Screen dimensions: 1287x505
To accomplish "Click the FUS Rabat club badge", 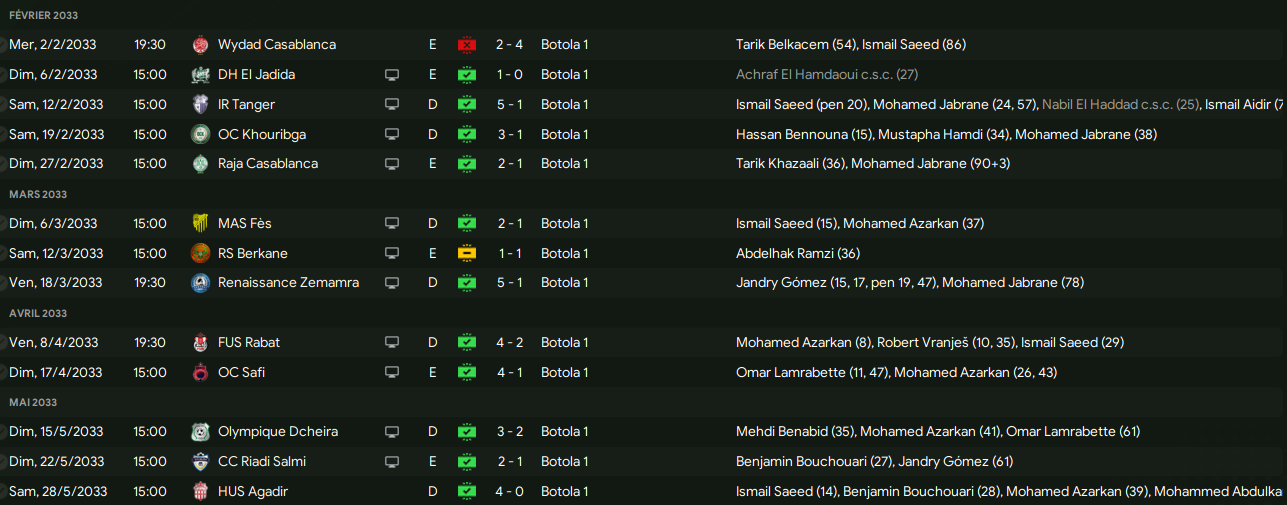I will pos(200,342).
